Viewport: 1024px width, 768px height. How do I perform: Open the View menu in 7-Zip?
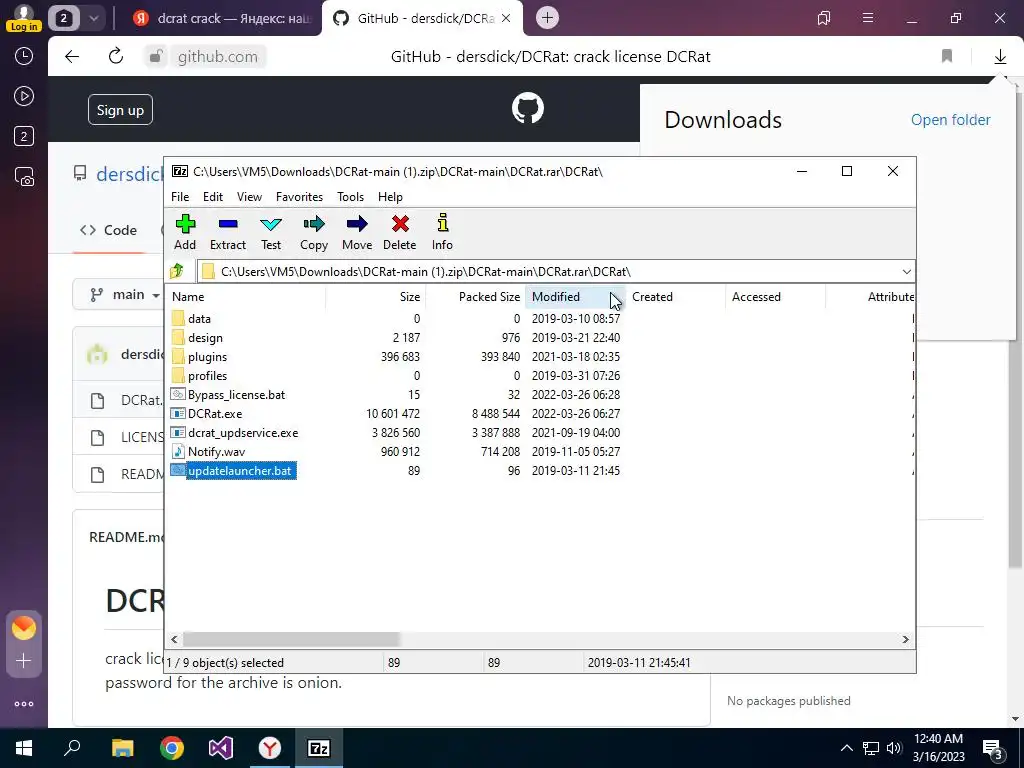point(249,197)
